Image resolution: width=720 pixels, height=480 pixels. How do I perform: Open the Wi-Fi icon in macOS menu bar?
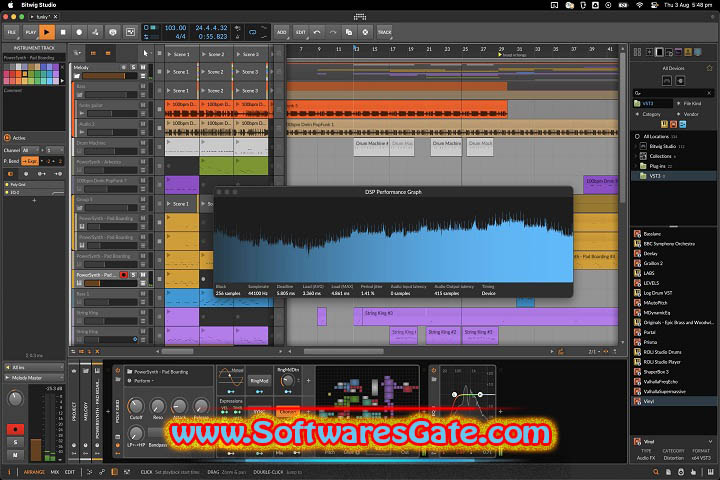639,5
